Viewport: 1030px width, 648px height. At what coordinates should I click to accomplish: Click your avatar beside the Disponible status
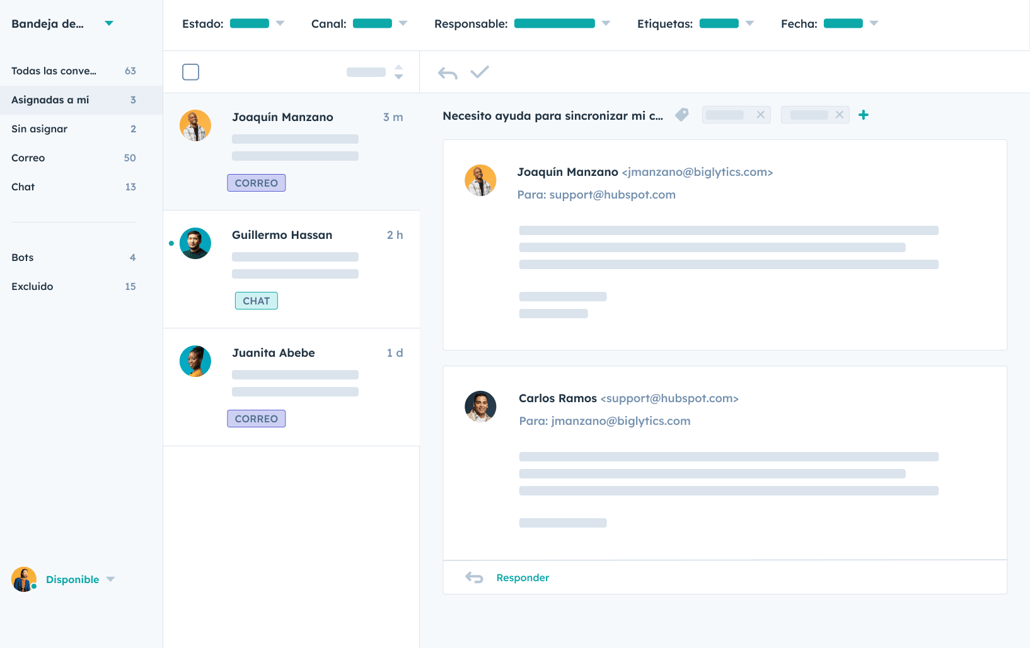tap(22, 579)
